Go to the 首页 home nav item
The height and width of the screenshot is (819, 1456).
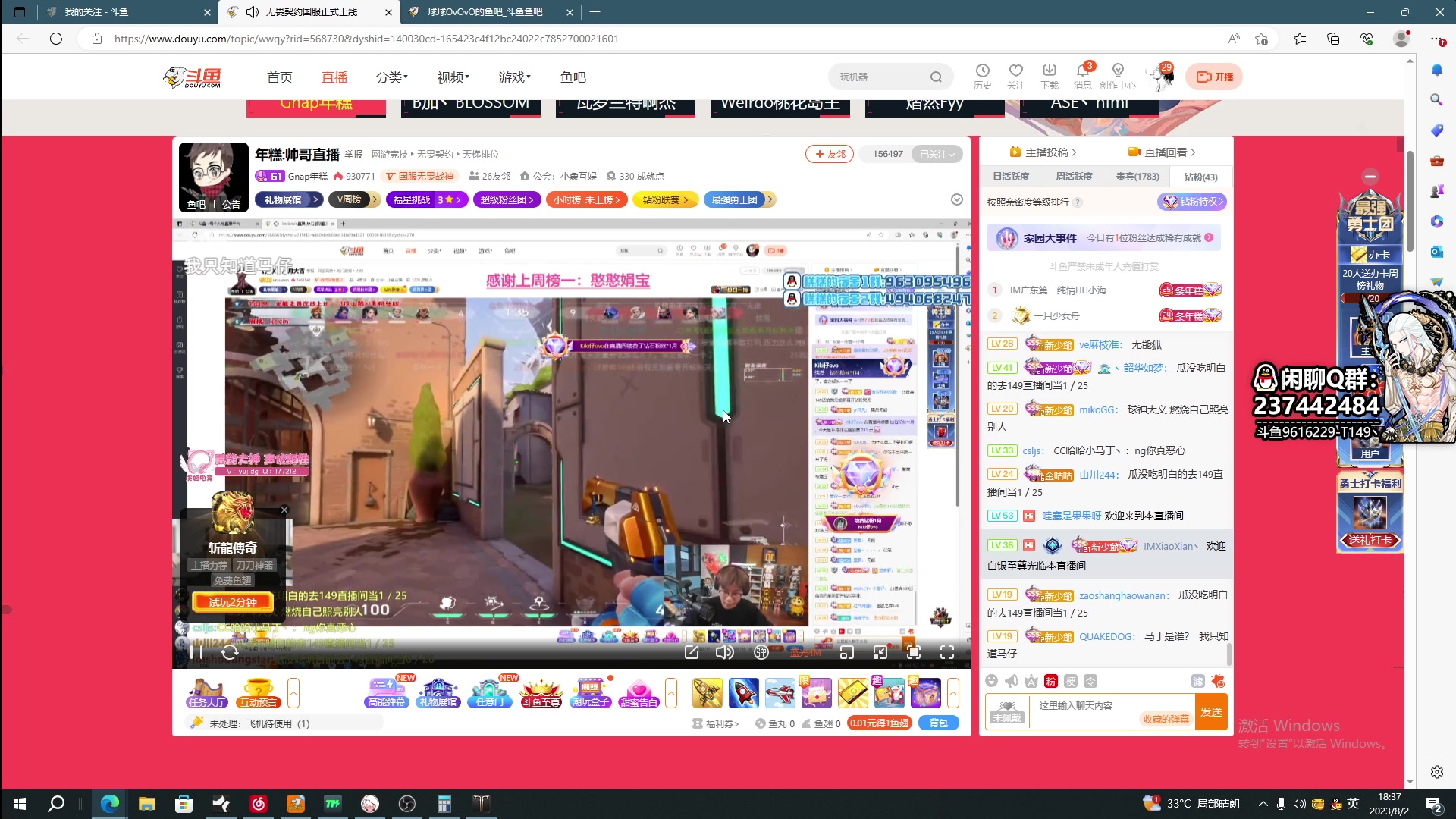tap(280, 77)
